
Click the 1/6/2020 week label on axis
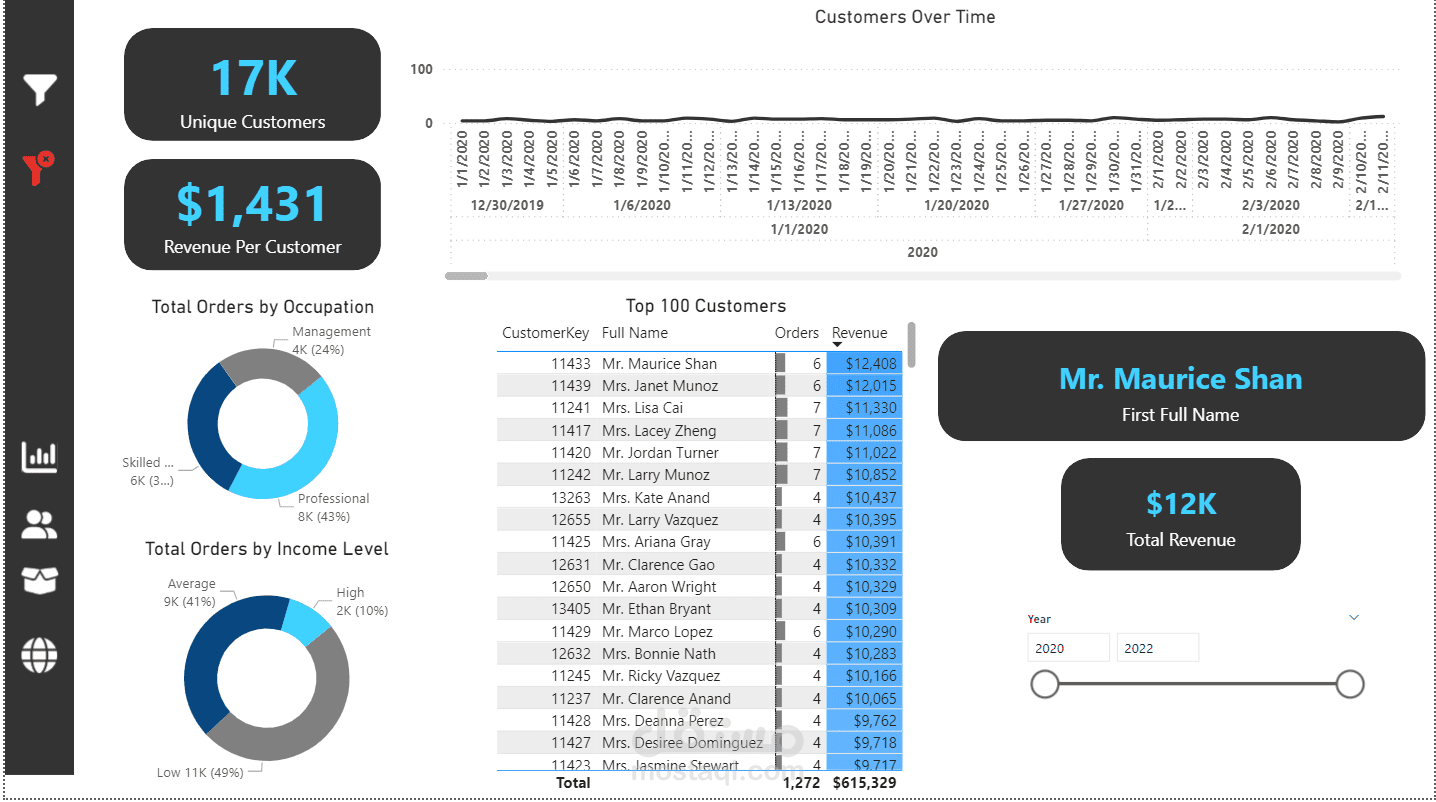click(x=642, y=205)
